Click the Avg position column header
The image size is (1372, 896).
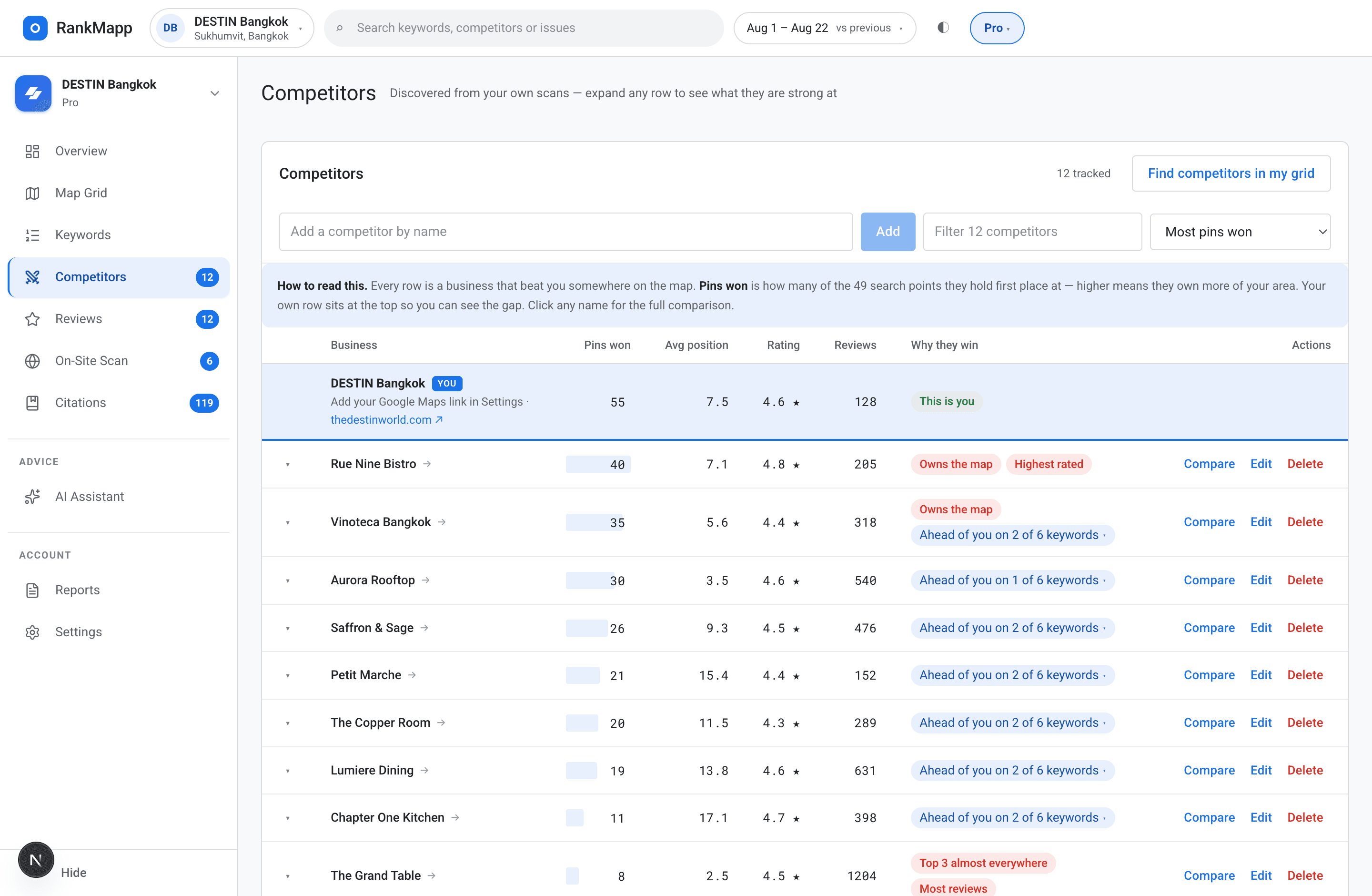click(x=696, y=345)
